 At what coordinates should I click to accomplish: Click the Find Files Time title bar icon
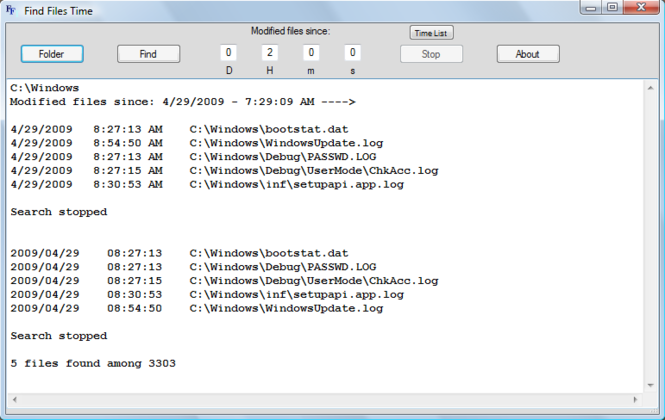pyautogui.click(x=11, y=10)
